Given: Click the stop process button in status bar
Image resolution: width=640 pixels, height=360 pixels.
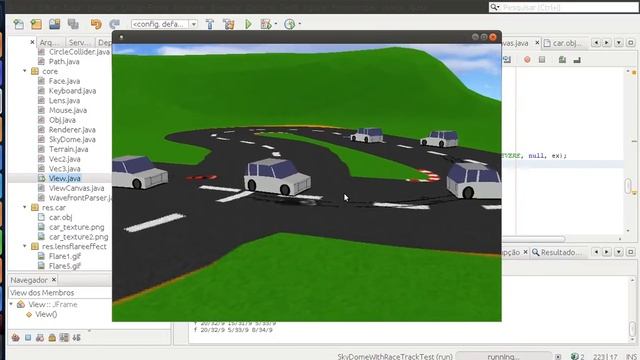Looking at the screenshot, I should click(558, 357).
